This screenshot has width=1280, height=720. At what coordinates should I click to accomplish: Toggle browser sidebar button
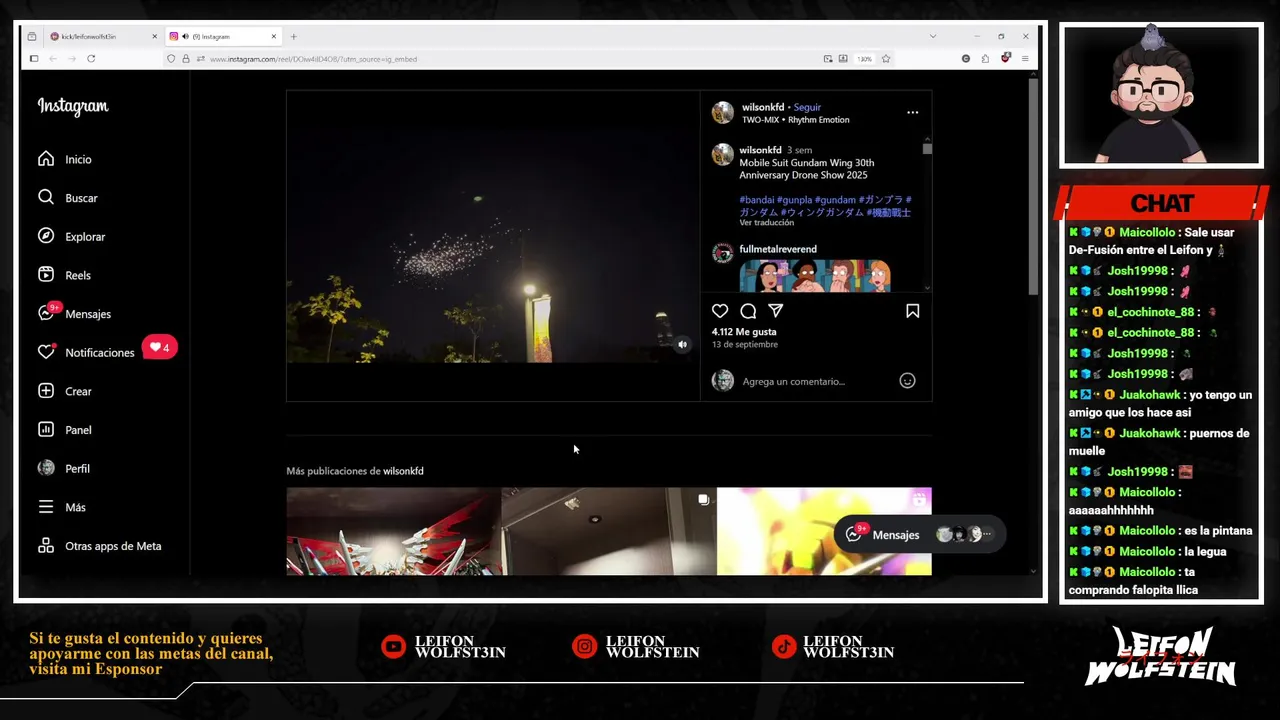[33, 59]
